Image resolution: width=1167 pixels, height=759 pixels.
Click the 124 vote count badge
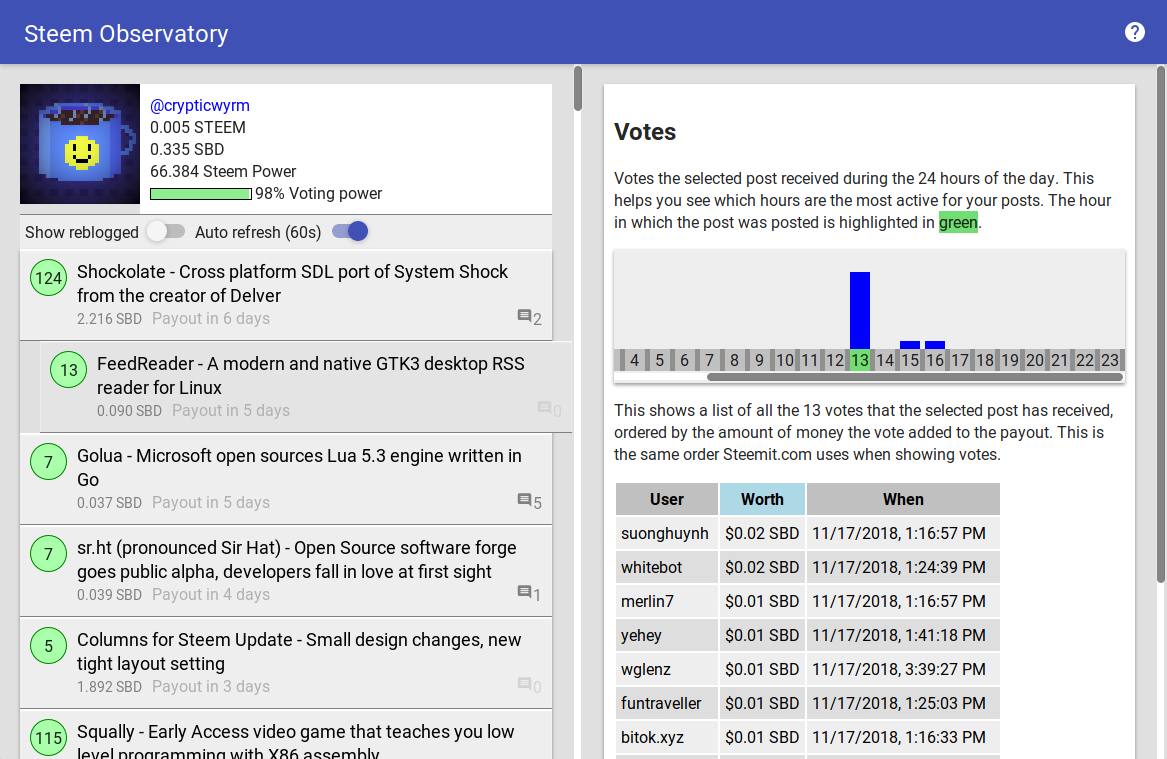pyautogui.click(x=48, y=278)
